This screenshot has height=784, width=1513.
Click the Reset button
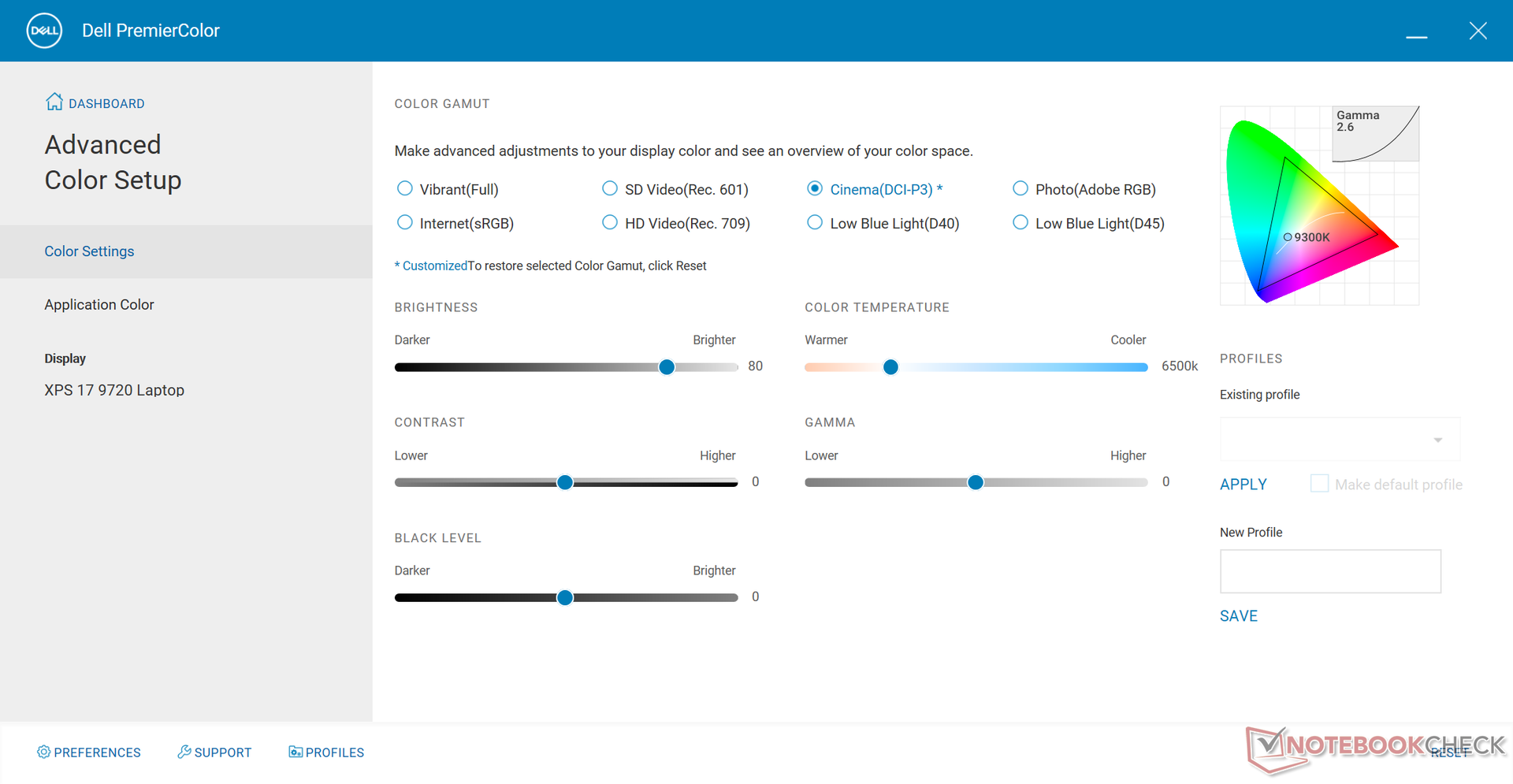tap(1450, 752)
